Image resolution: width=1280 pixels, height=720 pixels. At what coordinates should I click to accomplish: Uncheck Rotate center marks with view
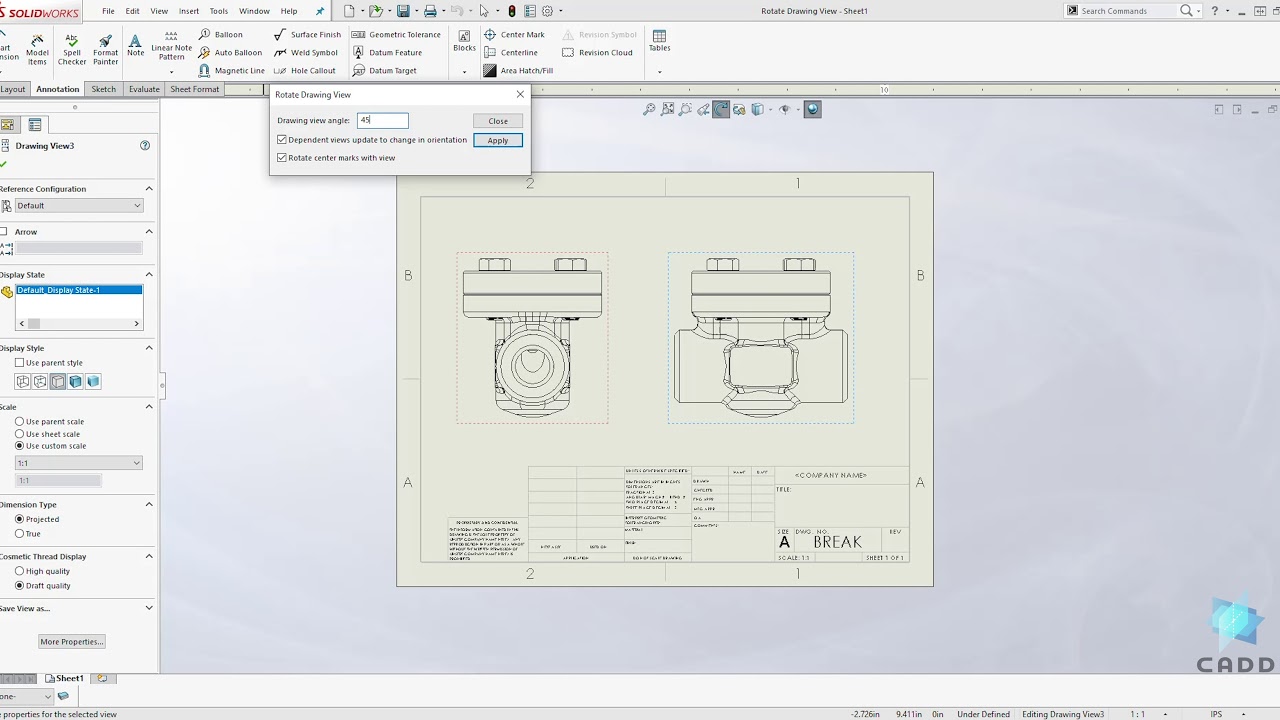pos(282,158)
